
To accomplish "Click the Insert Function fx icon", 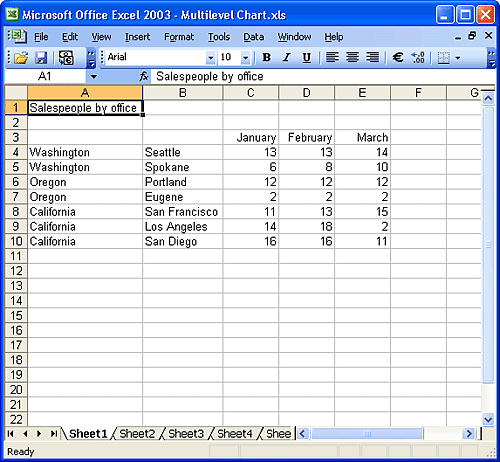I will (x=144, y=77).
